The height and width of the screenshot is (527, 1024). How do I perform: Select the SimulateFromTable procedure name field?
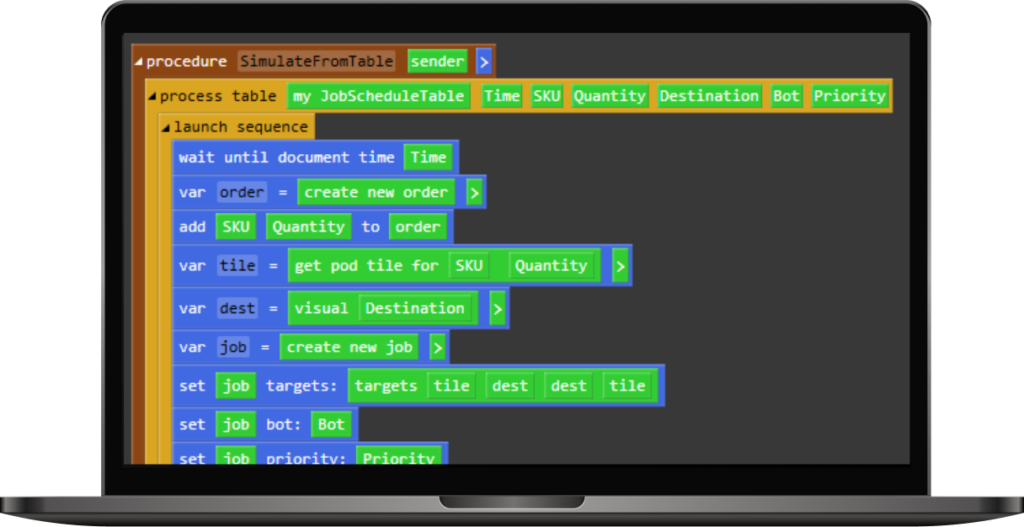click(316, 62)
